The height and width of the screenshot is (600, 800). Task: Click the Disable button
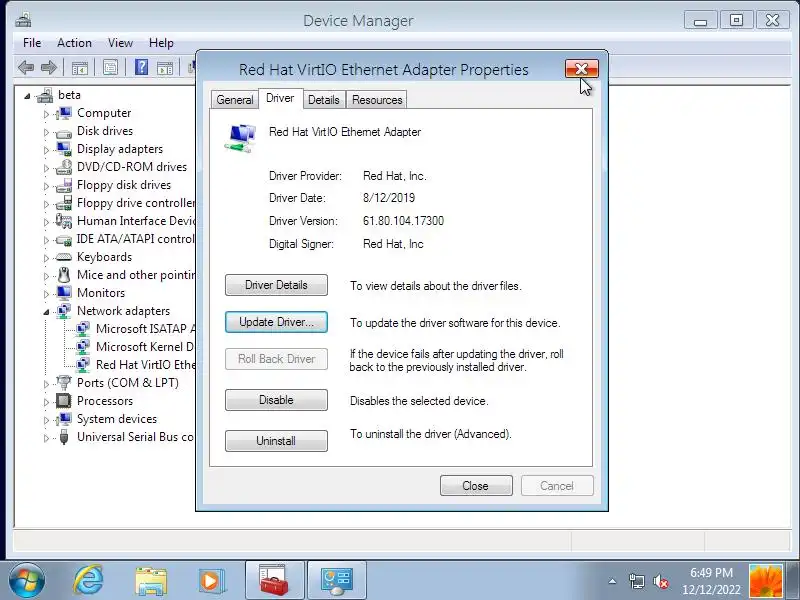click(x=276, y=400)
